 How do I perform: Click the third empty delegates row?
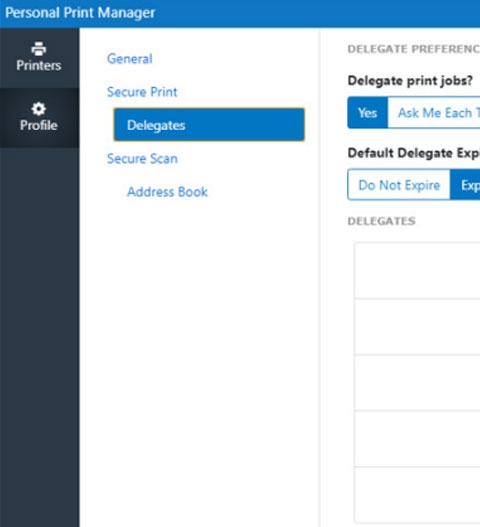pos(417,383)
